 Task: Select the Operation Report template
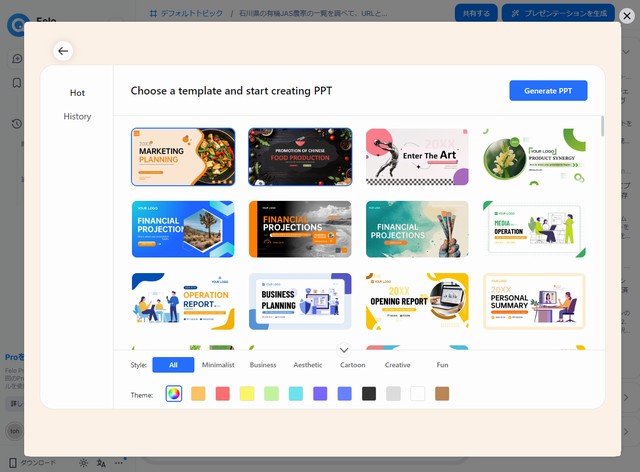pos(183,301)
